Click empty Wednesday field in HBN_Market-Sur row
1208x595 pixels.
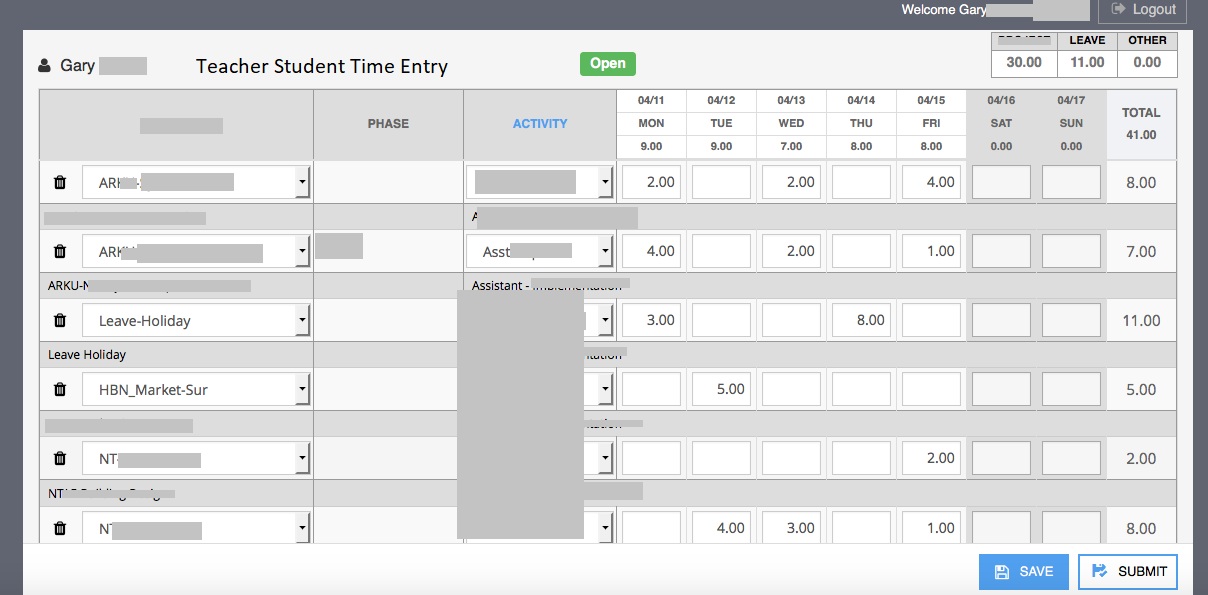click(x=791, y=390)
